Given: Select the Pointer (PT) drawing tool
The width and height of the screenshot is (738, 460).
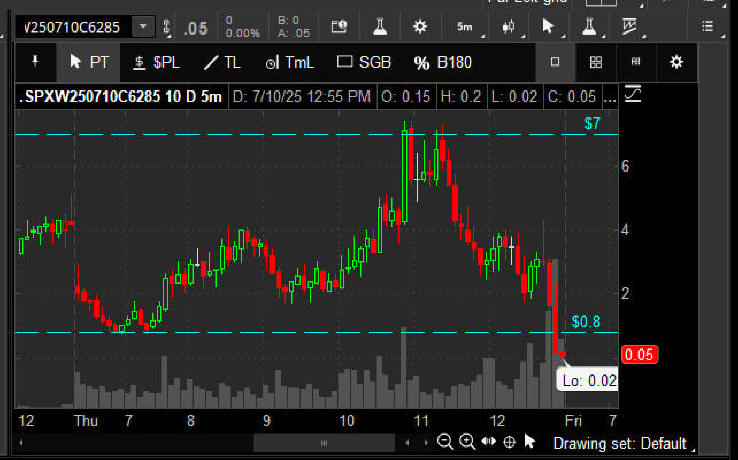Looking at the screenshot, I should [x=89, y=62].
